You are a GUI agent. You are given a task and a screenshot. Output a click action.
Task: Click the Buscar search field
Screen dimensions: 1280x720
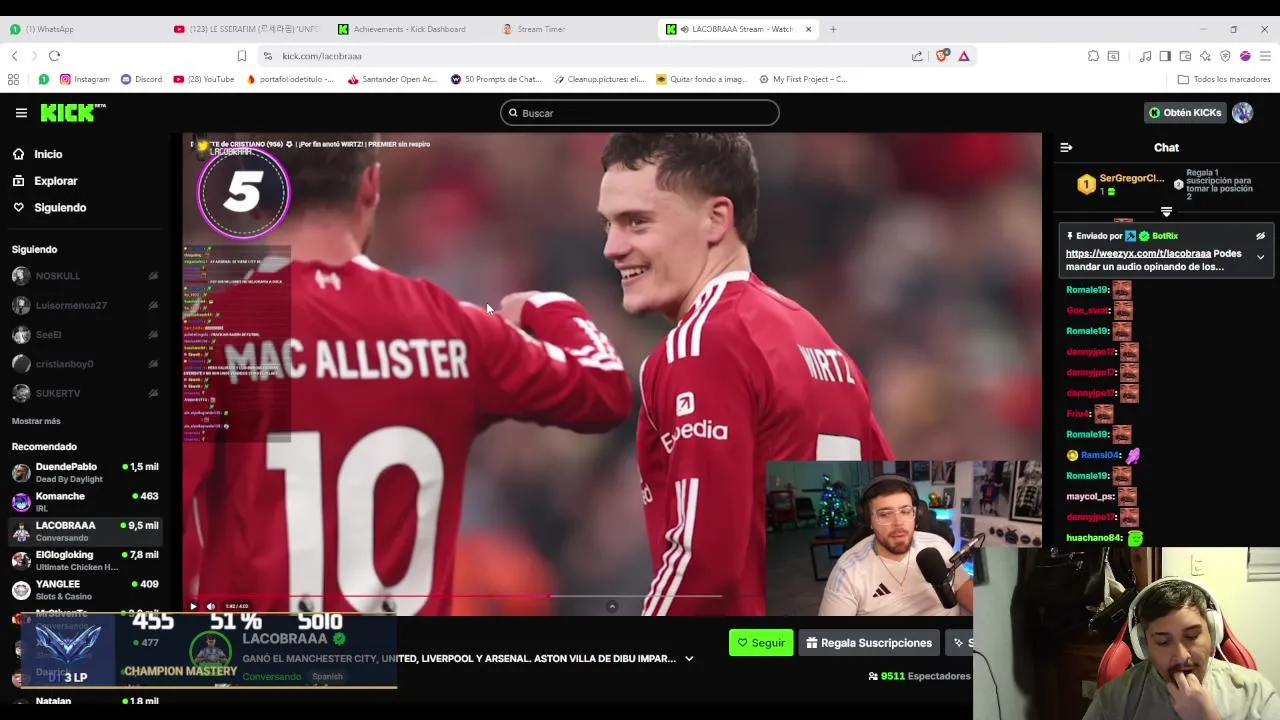tap(640, 113)
